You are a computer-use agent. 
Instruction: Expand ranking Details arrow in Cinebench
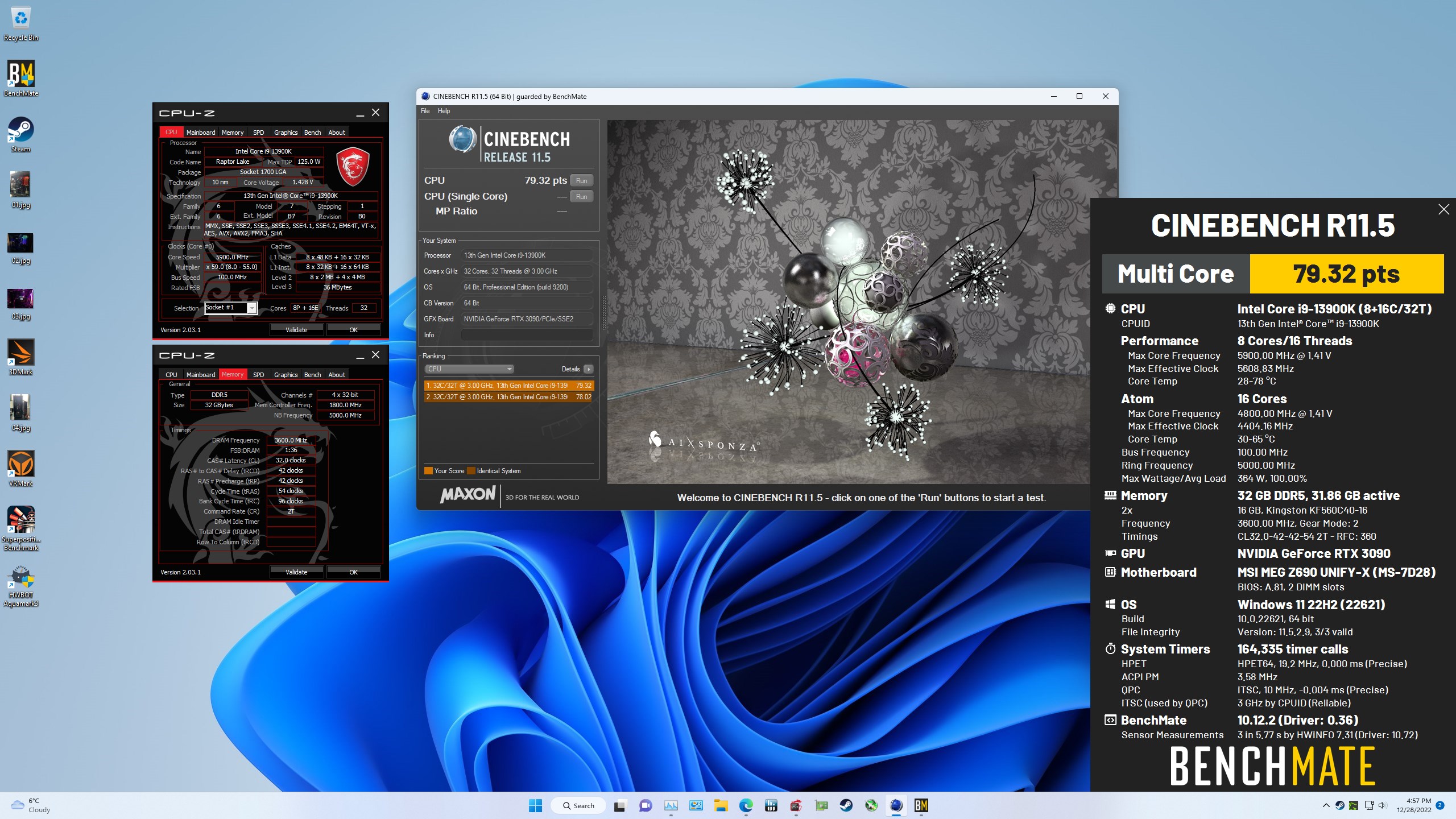click(589, 369)
